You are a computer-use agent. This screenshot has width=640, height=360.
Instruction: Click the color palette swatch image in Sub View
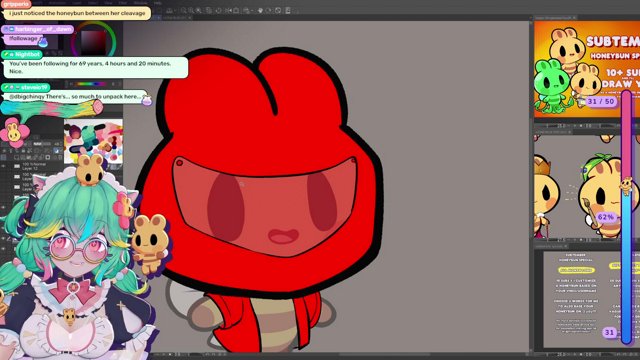[93, 140]
